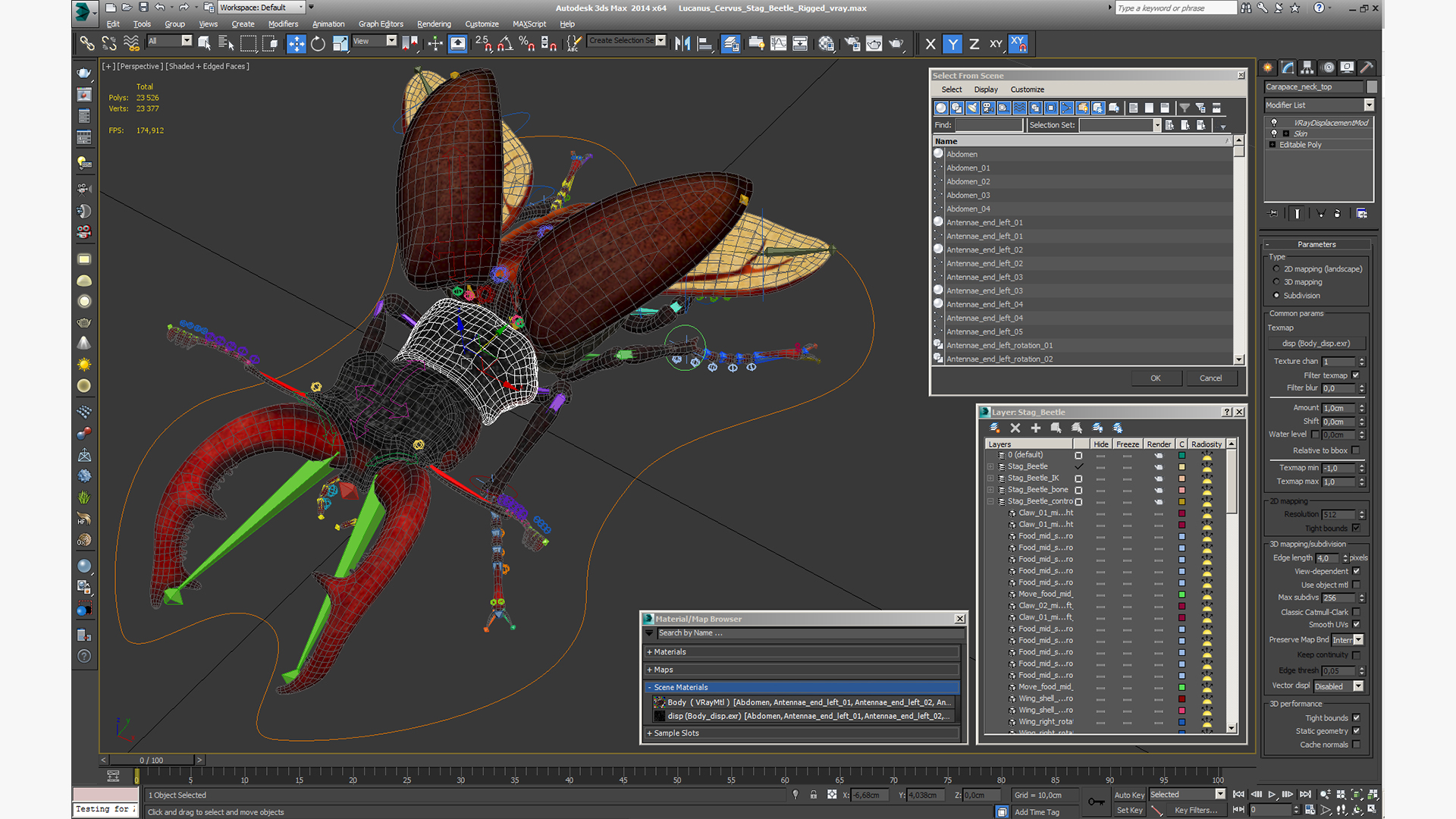This screenshot has height=819, width=1456.
Task: Open the Modifier List dropdown
Action: pyautogui.click(x=1319, y=105)
